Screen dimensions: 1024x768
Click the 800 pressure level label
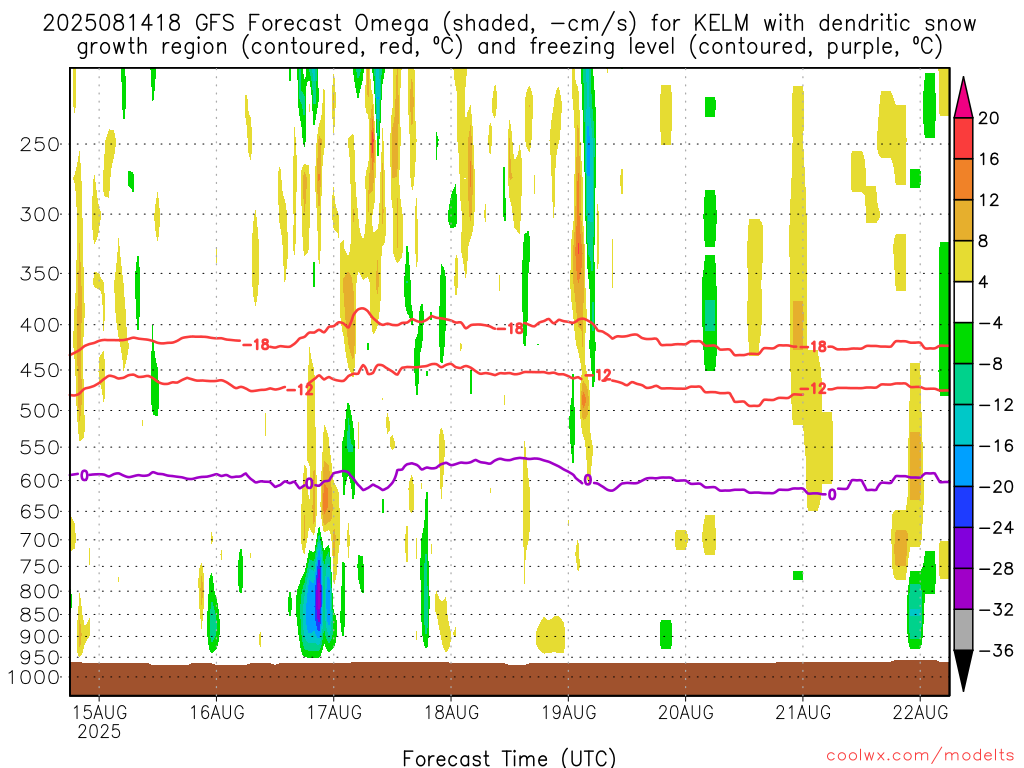[x=40, y=592]
